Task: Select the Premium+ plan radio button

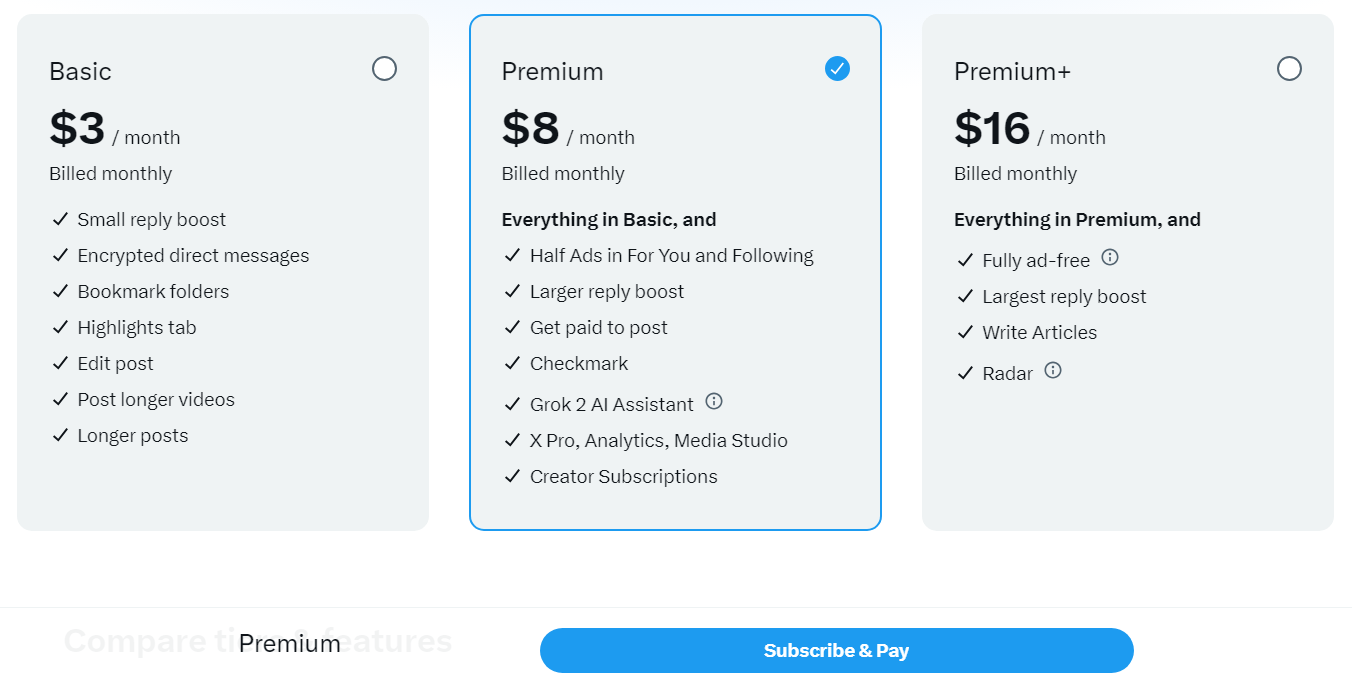Action: pyautogui.click(x=1289, y=69)
